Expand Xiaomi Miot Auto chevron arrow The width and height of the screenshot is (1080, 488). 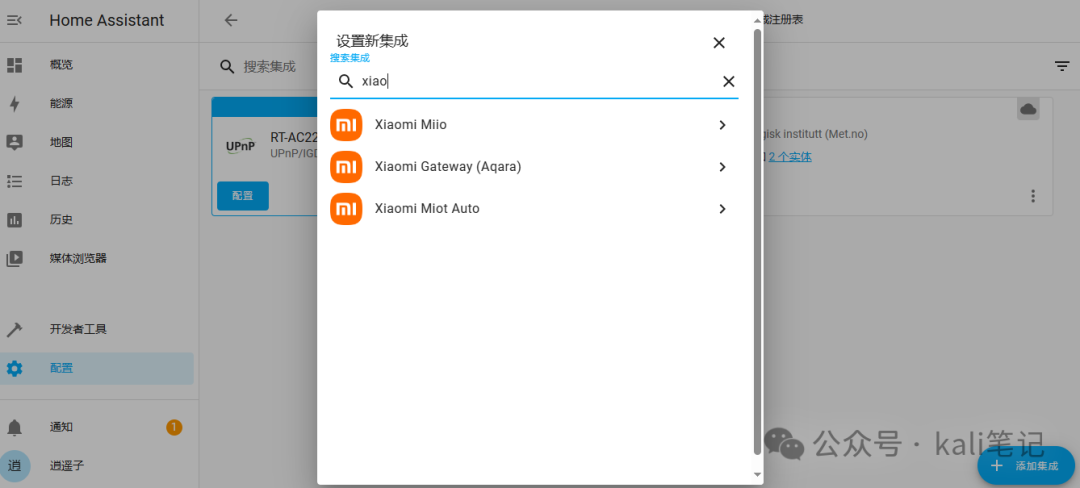coord(722,209)
